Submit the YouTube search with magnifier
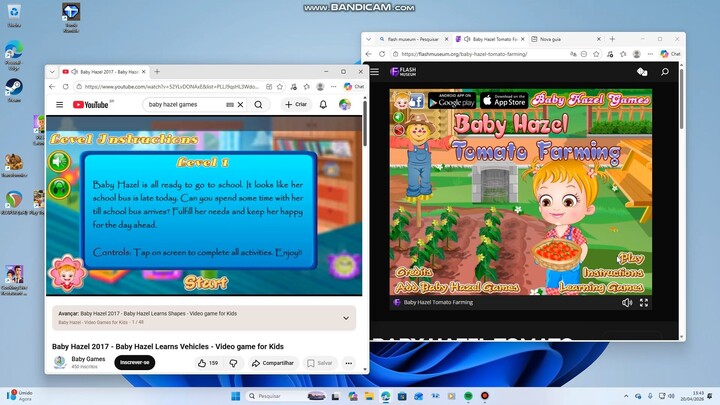 (259, 105)
